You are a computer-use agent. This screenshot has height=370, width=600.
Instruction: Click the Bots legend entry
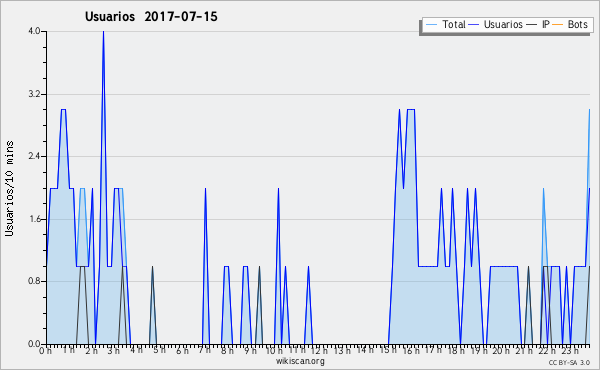[x=570, y=24]
